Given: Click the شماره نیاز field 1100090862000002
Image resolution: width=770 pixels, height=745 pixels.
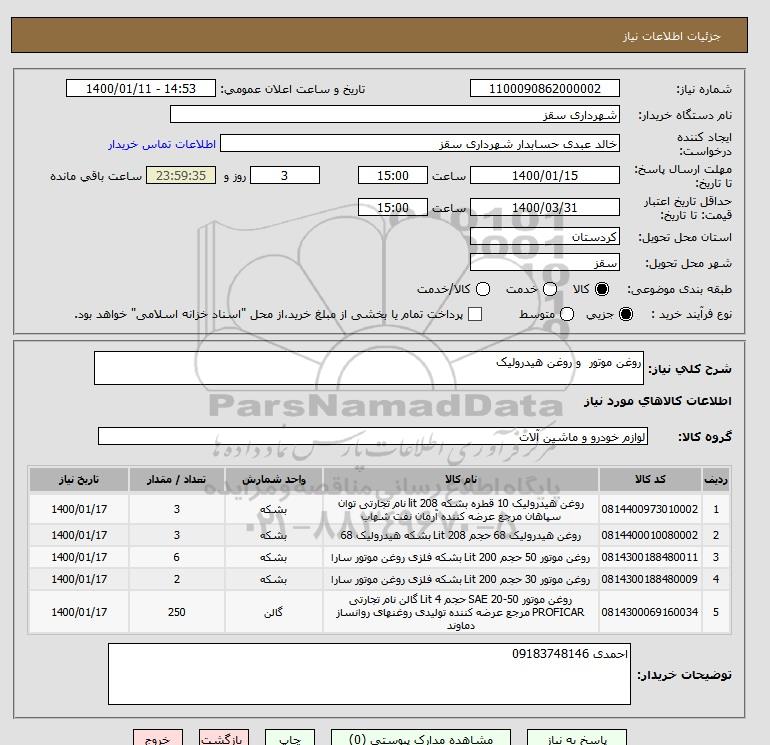Looking at the screenshot, I should coord(545,88).
